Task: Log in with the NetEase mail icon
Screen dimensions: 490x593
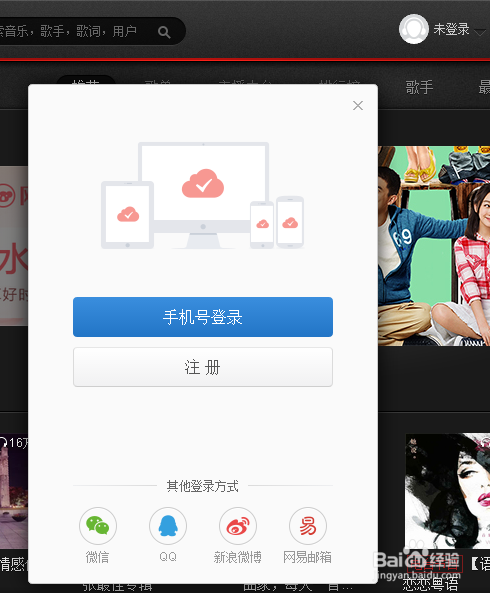Action: [x=308, y=526]
